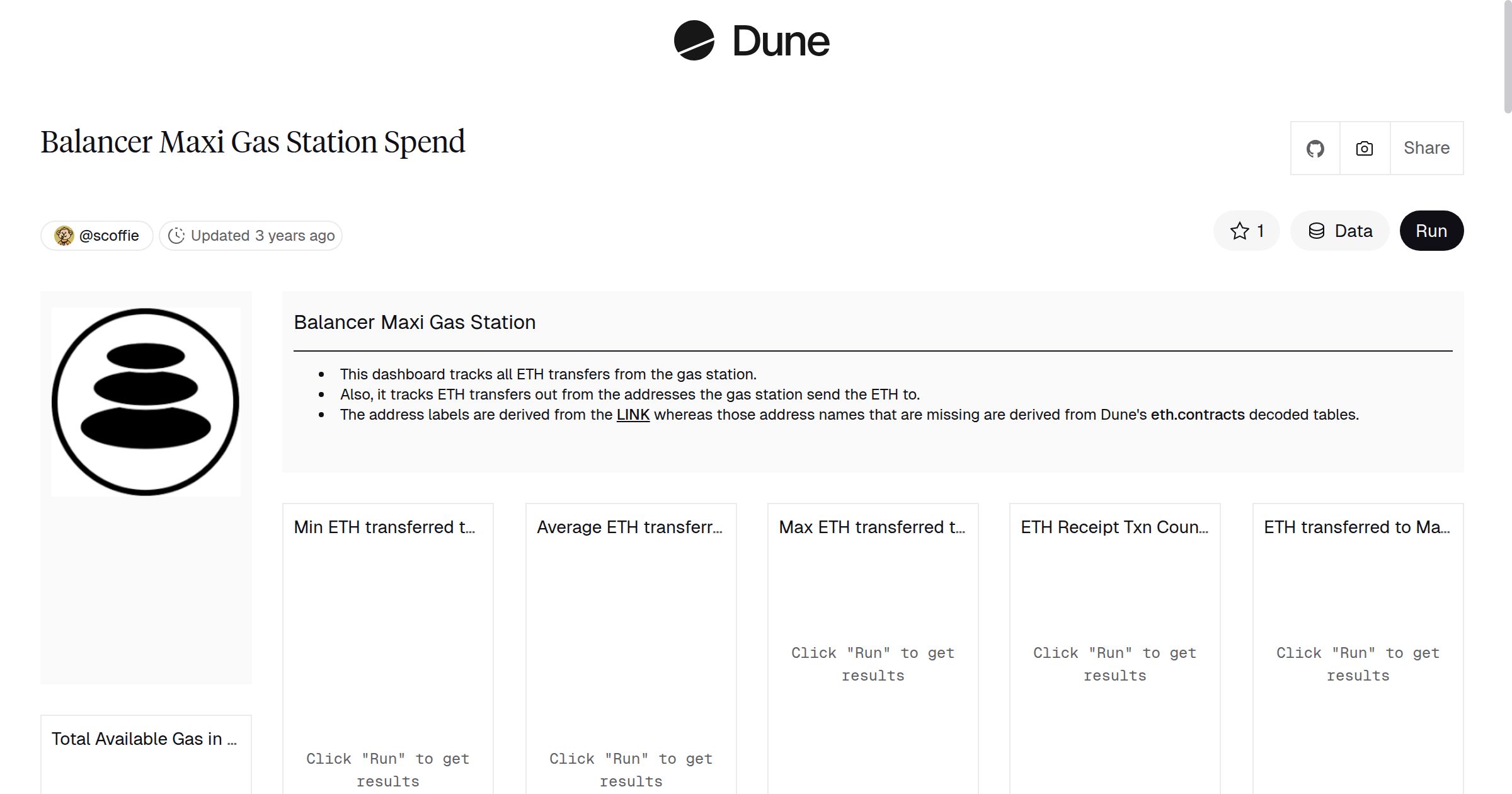Open the GitHub icon link
The image size is (1512, 794).
[x=1315, y=149]
